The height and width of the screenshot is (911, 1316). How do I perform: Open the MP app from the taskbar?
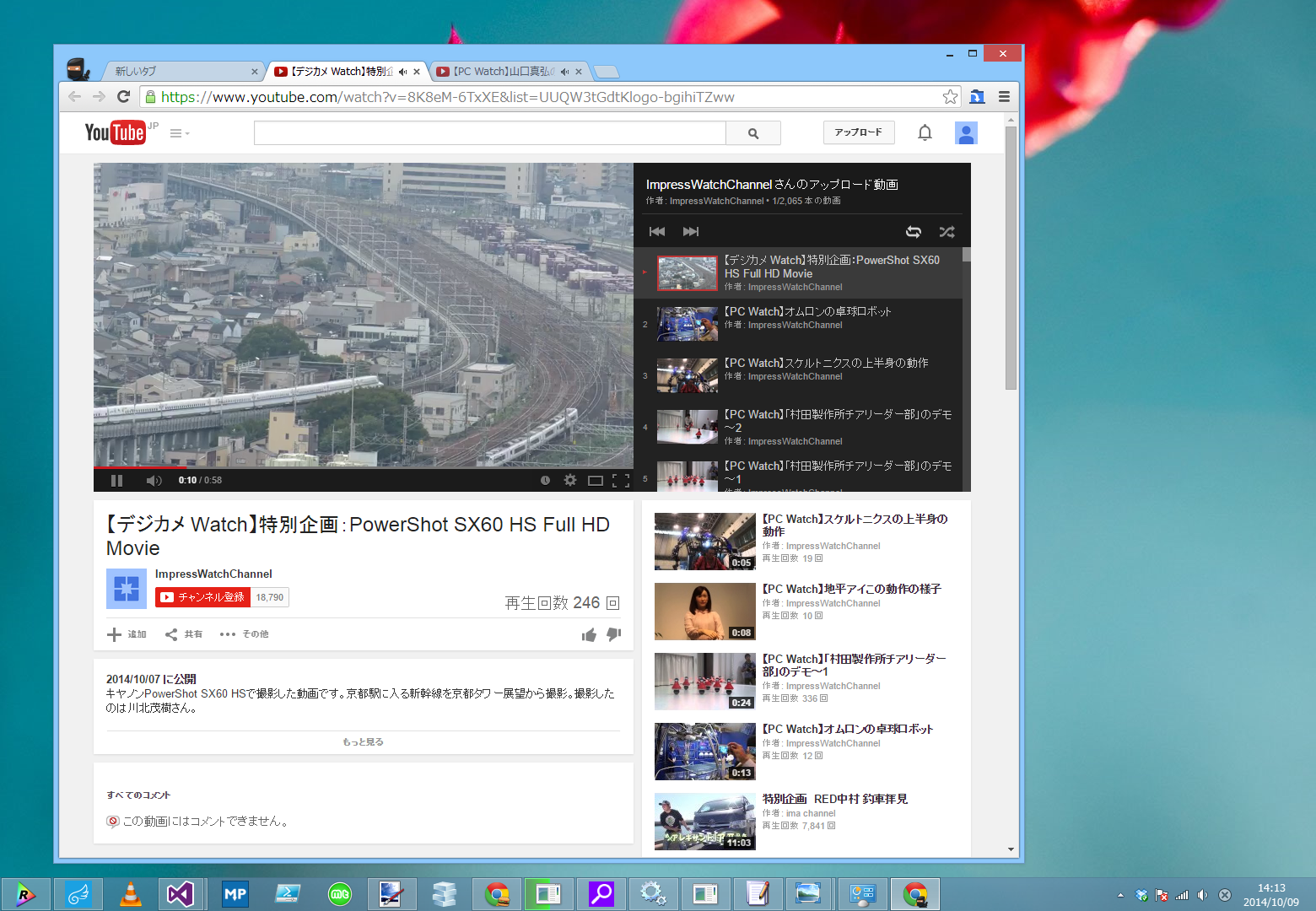[x=235, y=894]
